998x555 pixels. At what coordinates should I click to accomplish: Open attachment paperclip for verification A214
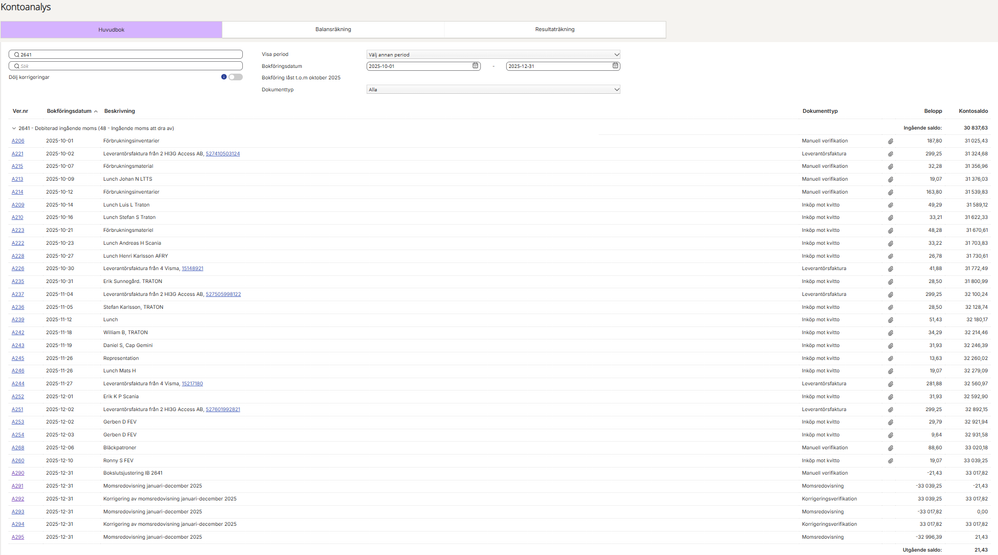[890, 192]
